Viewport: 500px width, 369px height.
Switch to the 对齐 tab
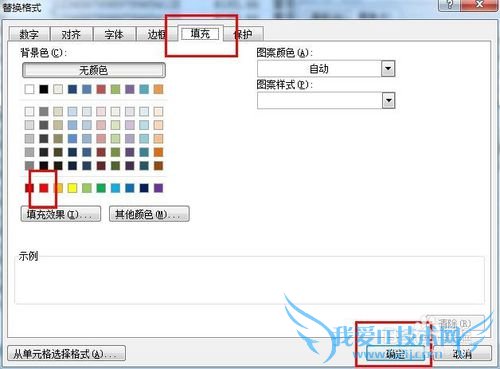71,34
